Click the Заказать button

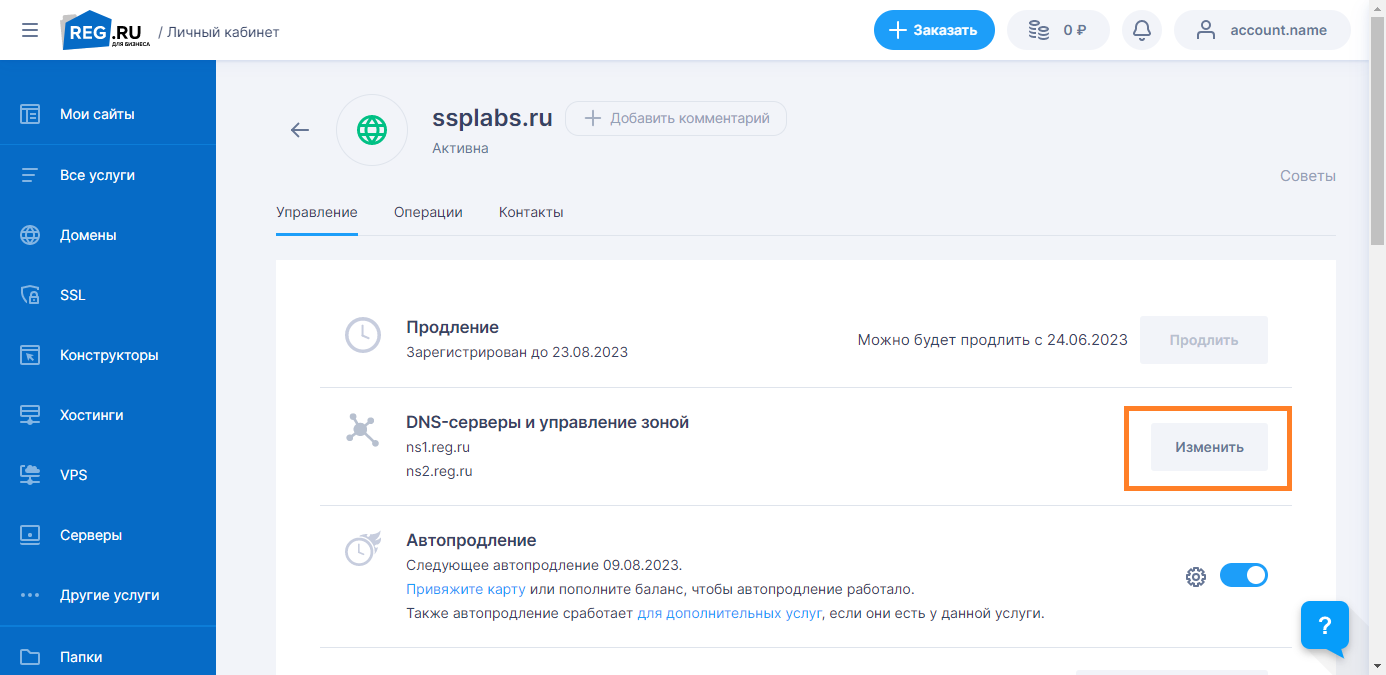[934, 30]
